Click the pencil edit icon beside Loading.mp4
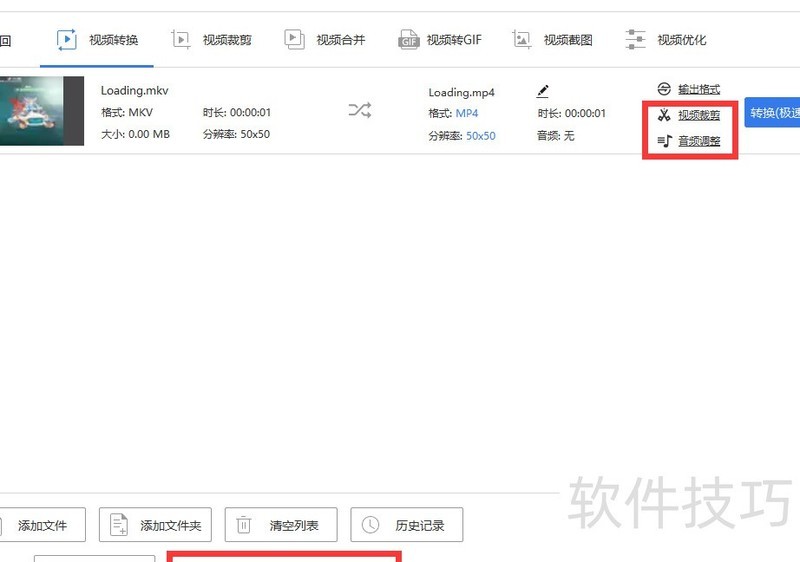Viewport: 800px width, 562px height. [543, 91]
